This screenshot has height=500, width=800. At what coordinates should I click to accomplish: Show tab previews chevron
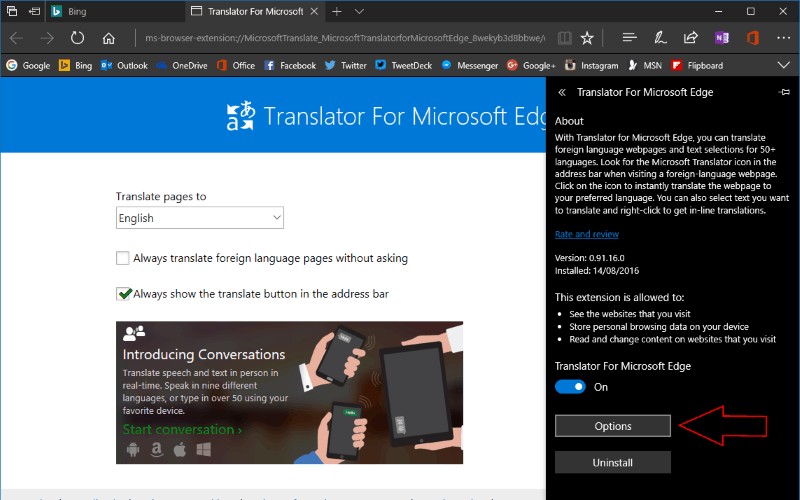coord(359,11)
